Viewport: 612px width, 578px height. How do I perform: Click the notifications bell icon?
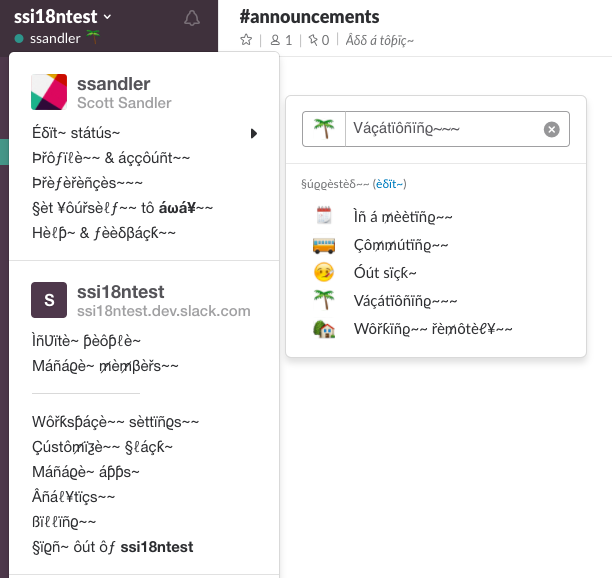(x=192, y=18)
